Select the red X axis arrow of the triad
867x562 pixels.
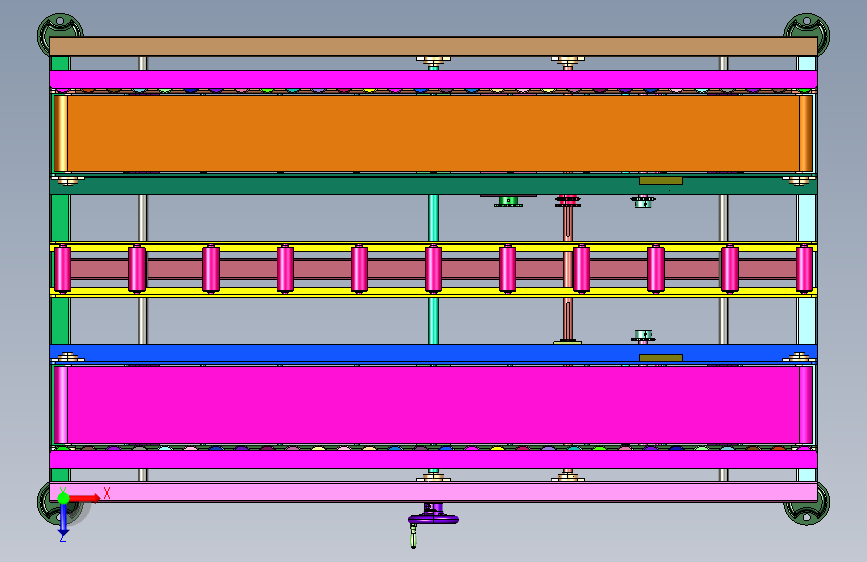84,498
